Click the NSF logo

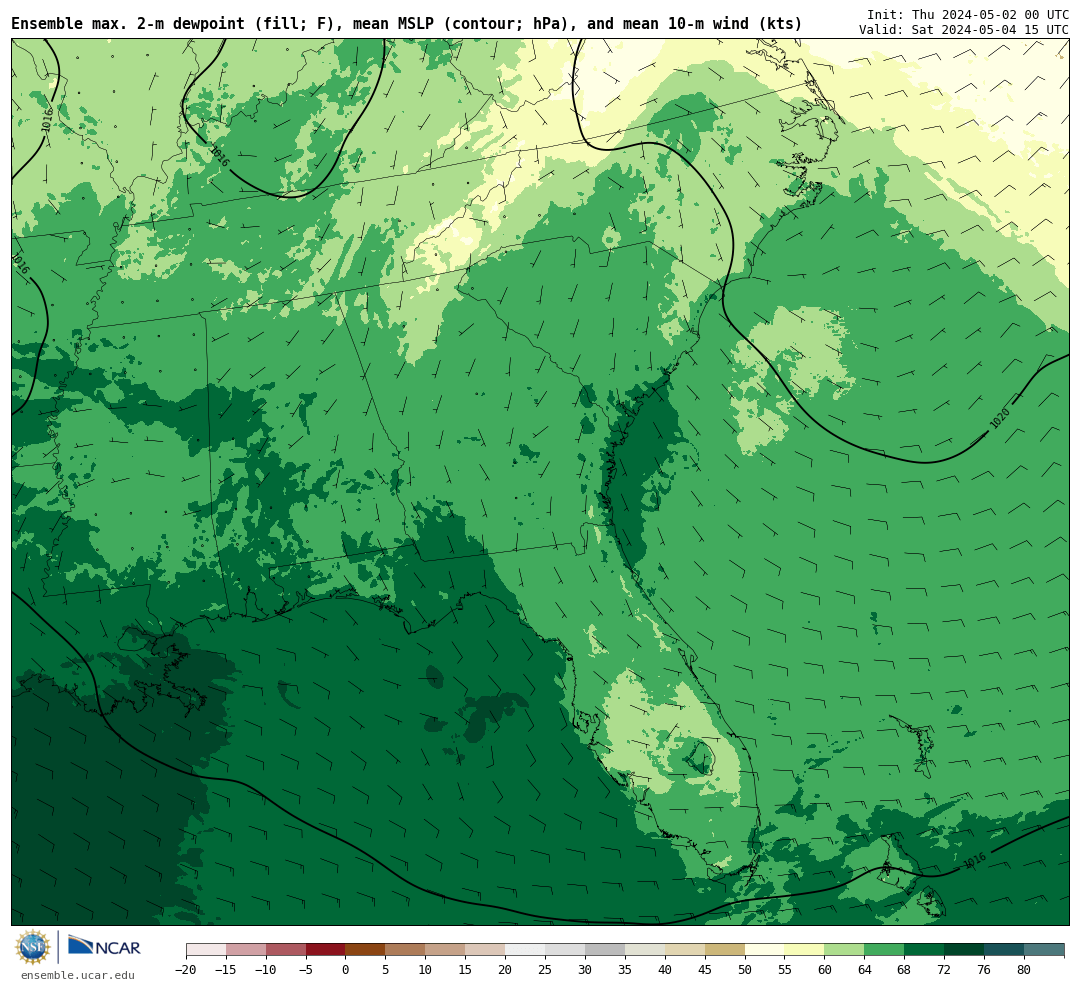pyautogui.click(x=32, y=947)
